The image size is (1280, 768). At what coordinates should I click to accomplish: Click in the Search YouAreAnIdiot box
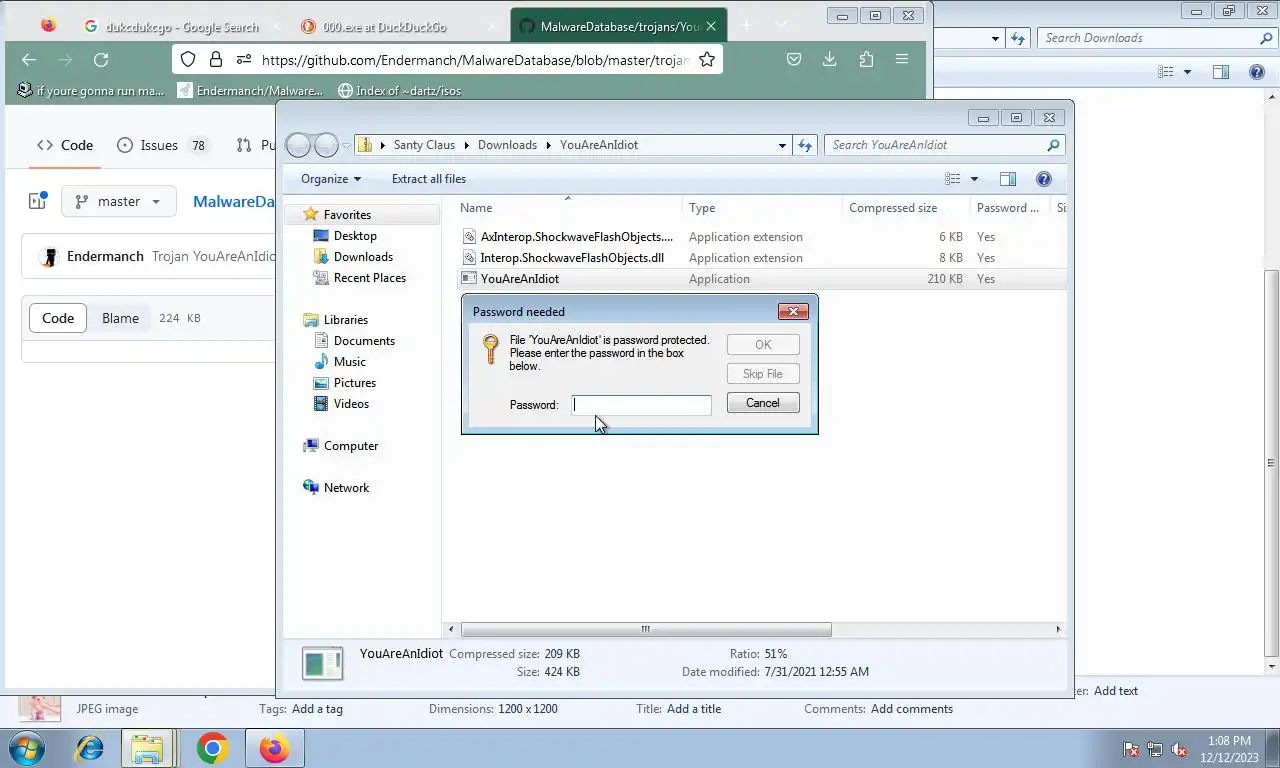(943, 145)
